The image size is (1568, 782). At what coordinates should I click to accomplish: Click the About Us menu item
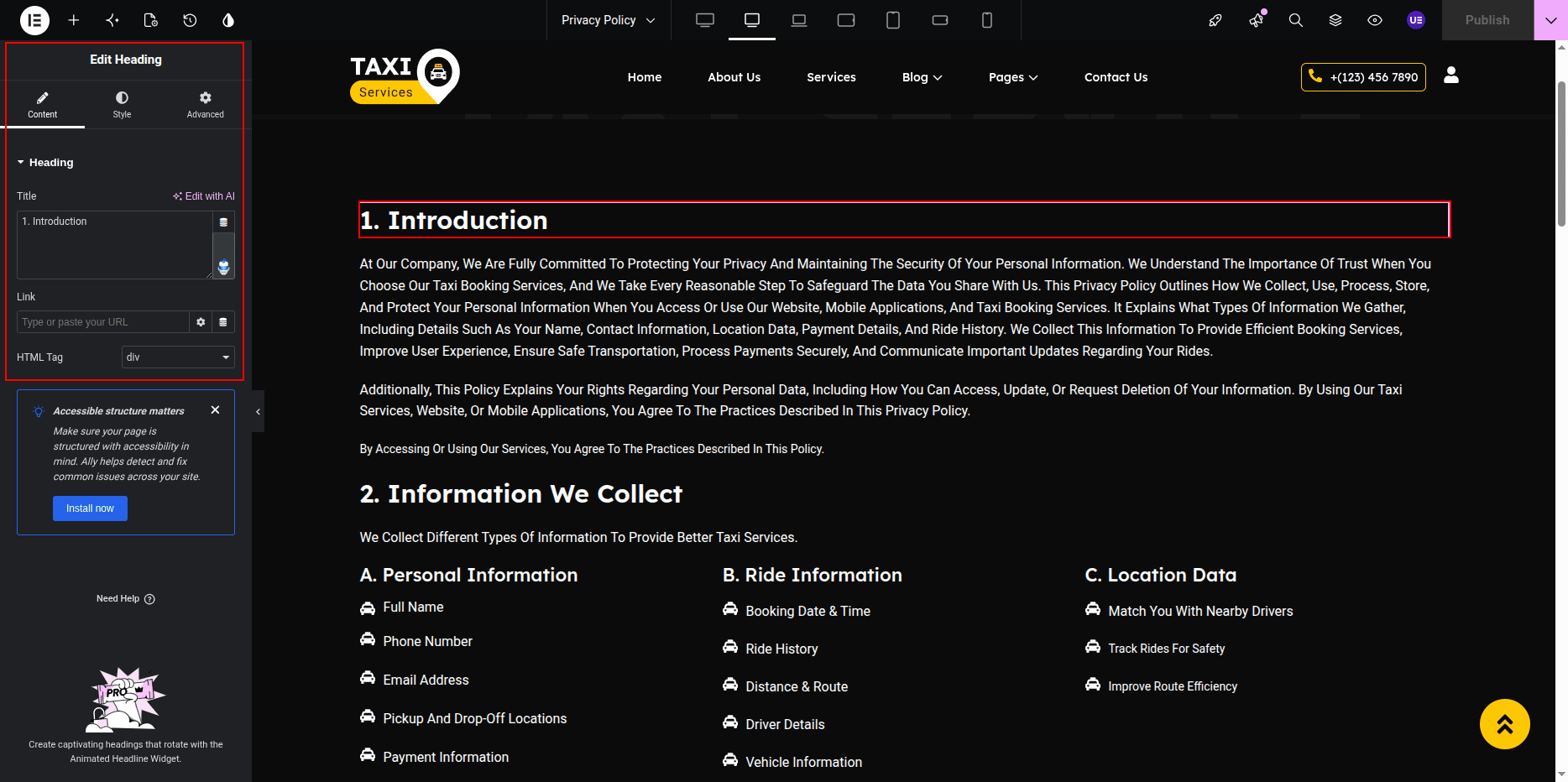(734, 77)
